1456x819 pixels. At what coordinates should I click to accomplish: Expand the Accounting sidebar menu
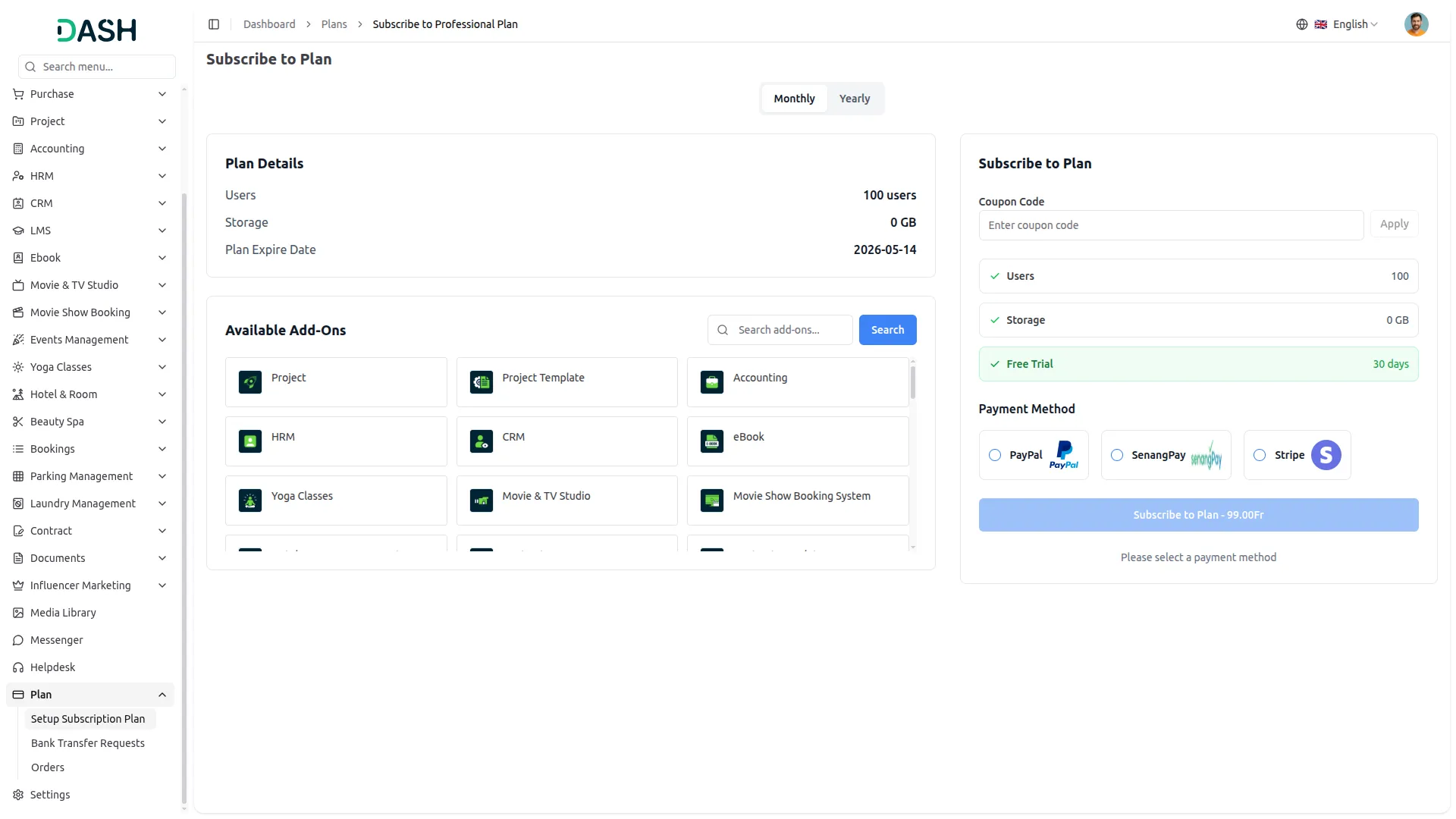tap(89, 149)
